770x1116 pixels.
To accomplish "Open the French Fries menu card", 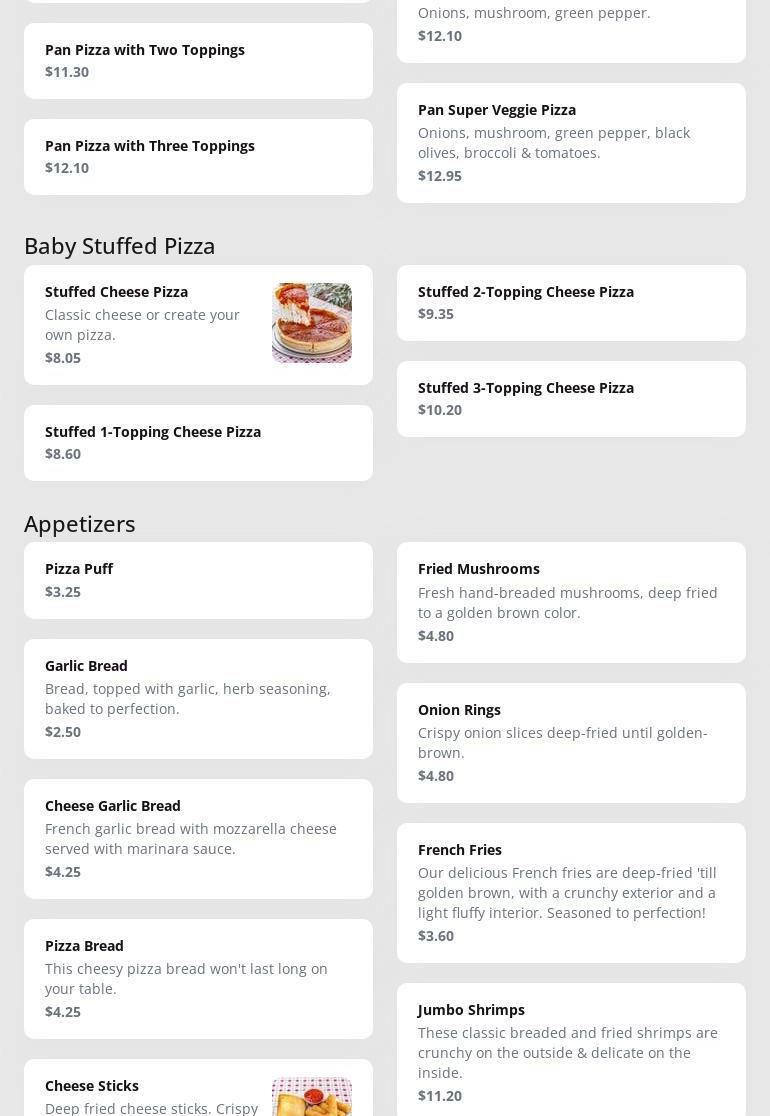I will pyautogui.click(x=571, y=893).
